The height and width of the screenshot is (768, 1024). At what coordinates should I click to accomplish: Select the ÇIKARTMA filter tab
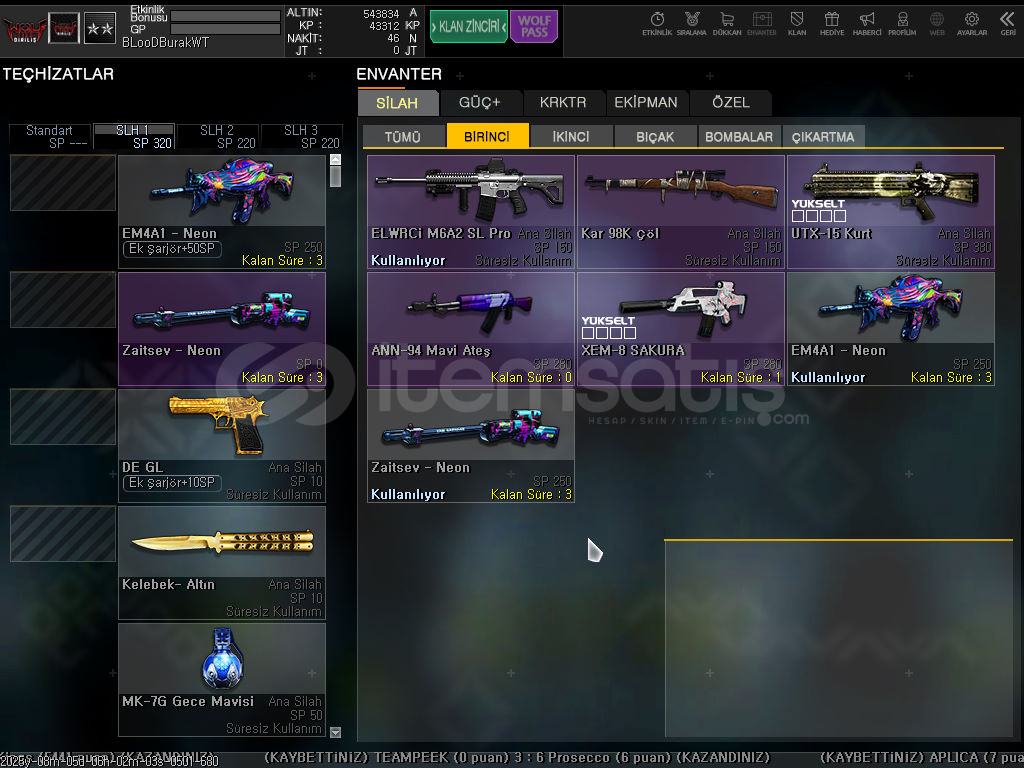824,136
